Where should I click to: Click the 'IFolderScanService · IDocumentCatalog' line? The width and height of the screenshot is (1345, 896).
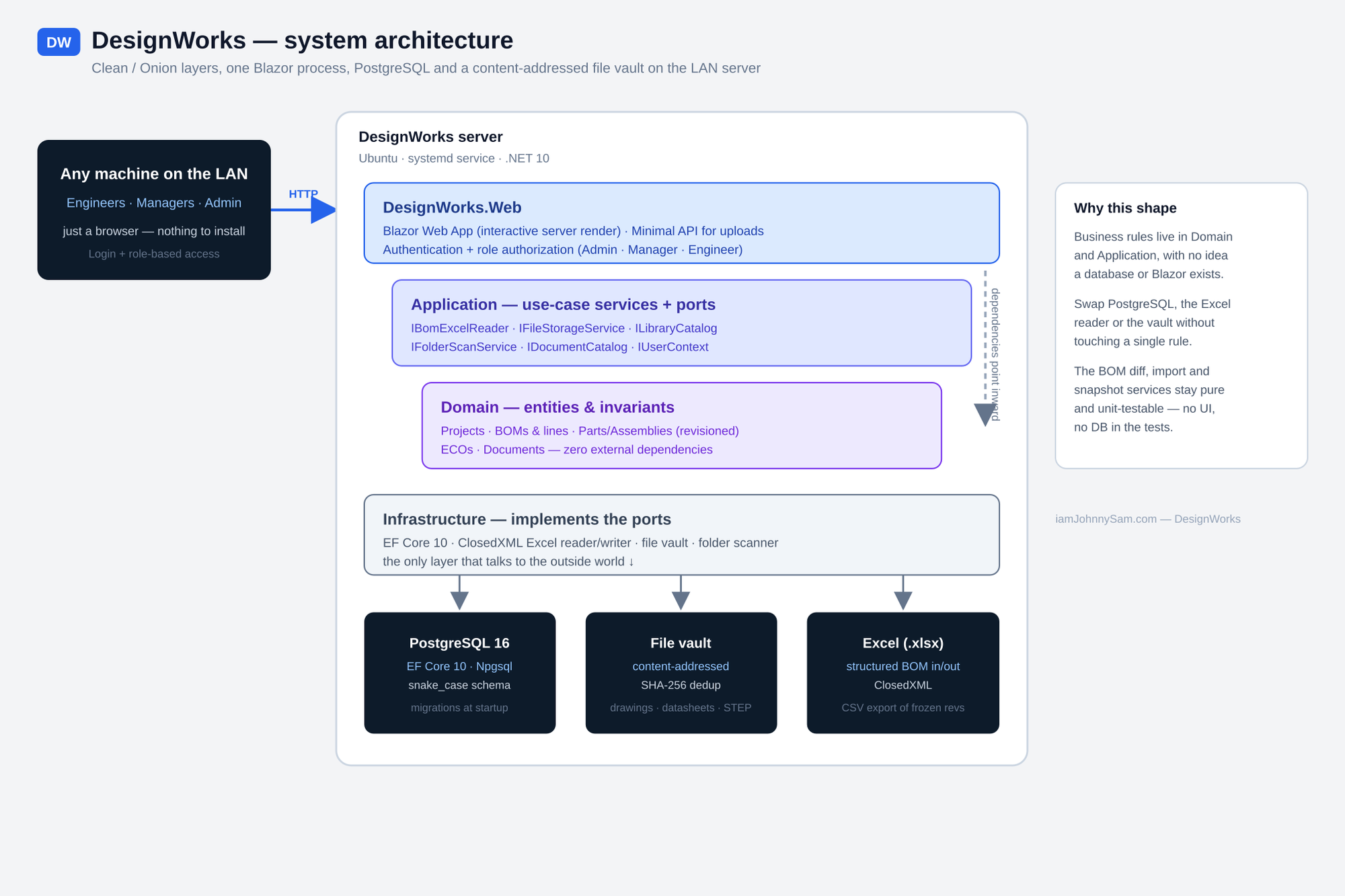pos(560,347)
